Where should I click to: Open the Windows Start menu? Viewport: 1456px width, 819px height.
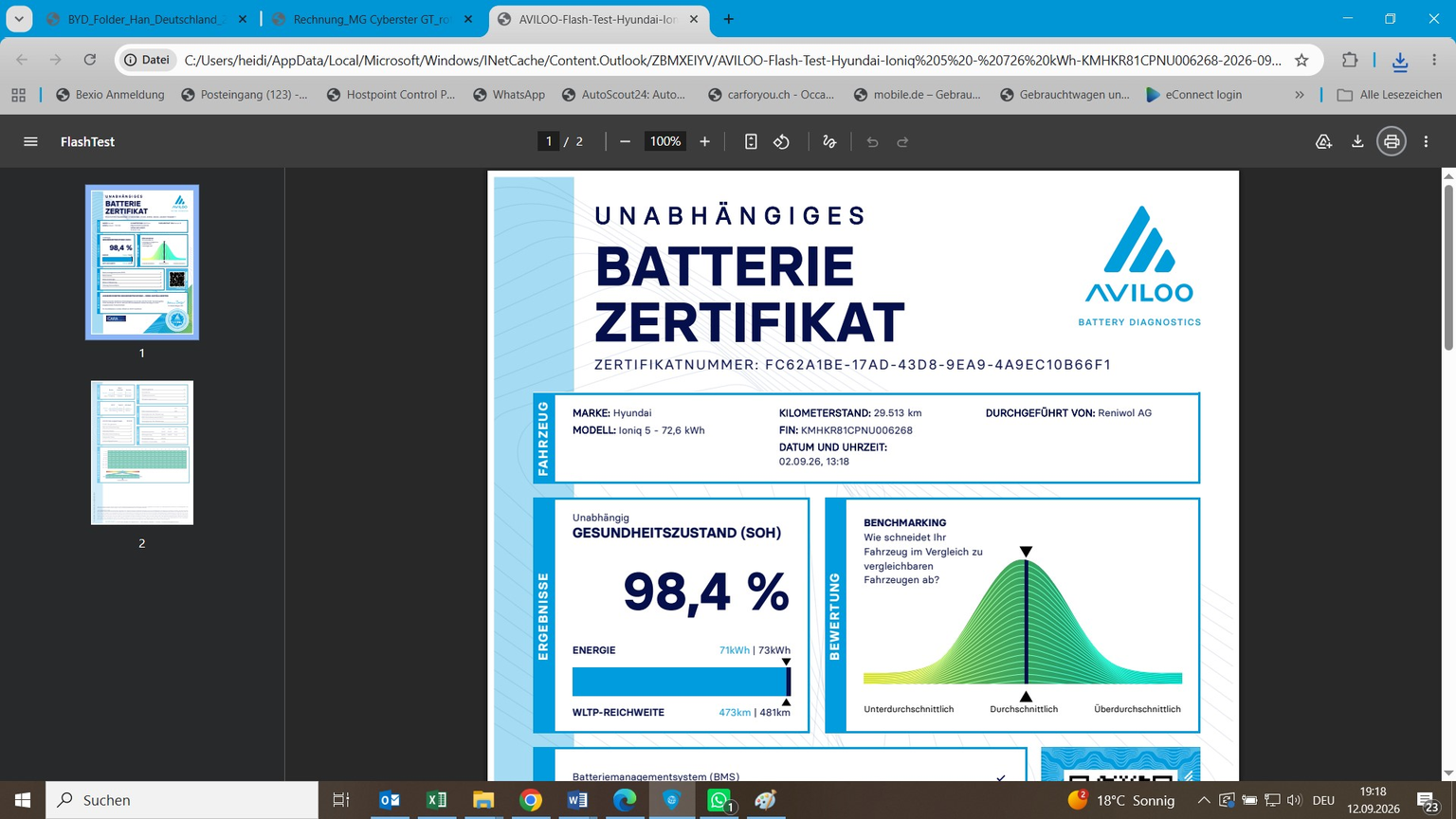[23, 800]
